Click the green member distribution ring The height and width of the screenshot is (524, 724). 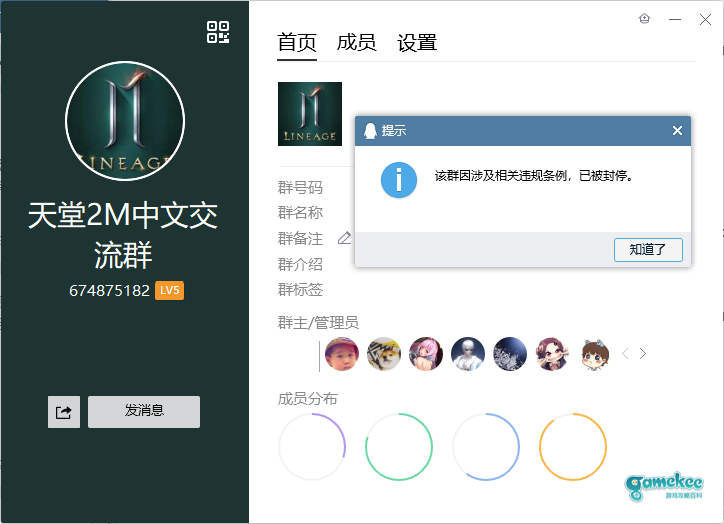[399, 447]
